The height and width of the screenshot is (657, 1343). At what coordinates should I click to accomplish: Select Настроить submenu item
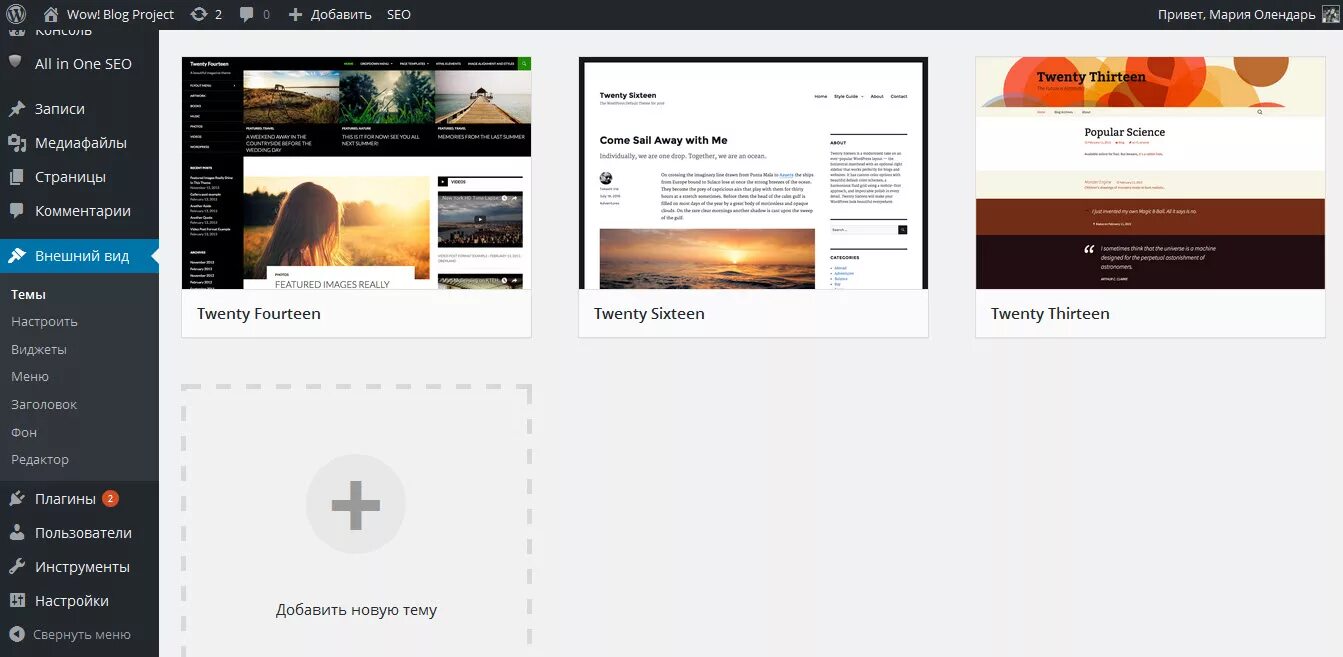tap(44, 322)
